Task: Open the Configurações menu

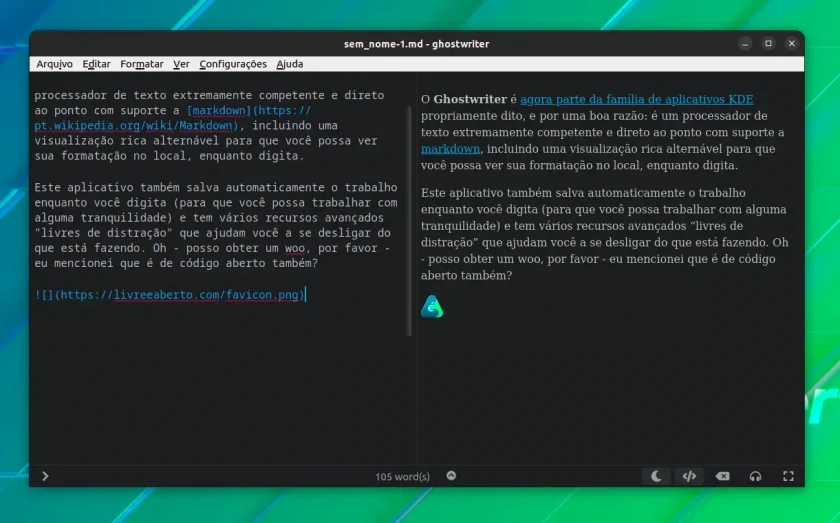Action: [233, 64]
